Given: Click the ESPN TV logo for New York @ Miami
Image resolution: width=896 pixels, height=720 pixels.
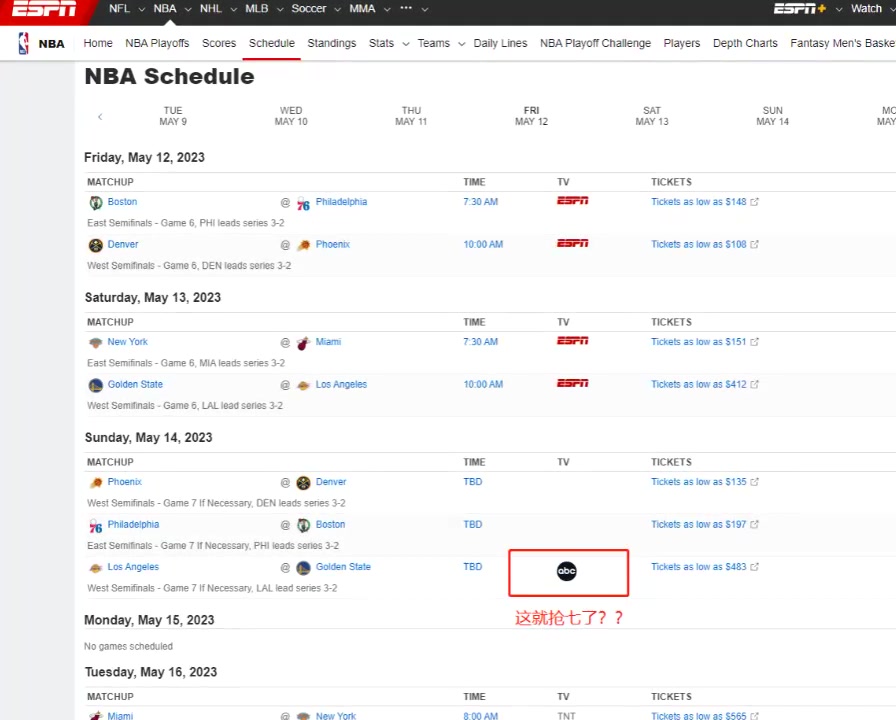Looking at the screenshot, I should pyautogui.click(x=573, y=341).
